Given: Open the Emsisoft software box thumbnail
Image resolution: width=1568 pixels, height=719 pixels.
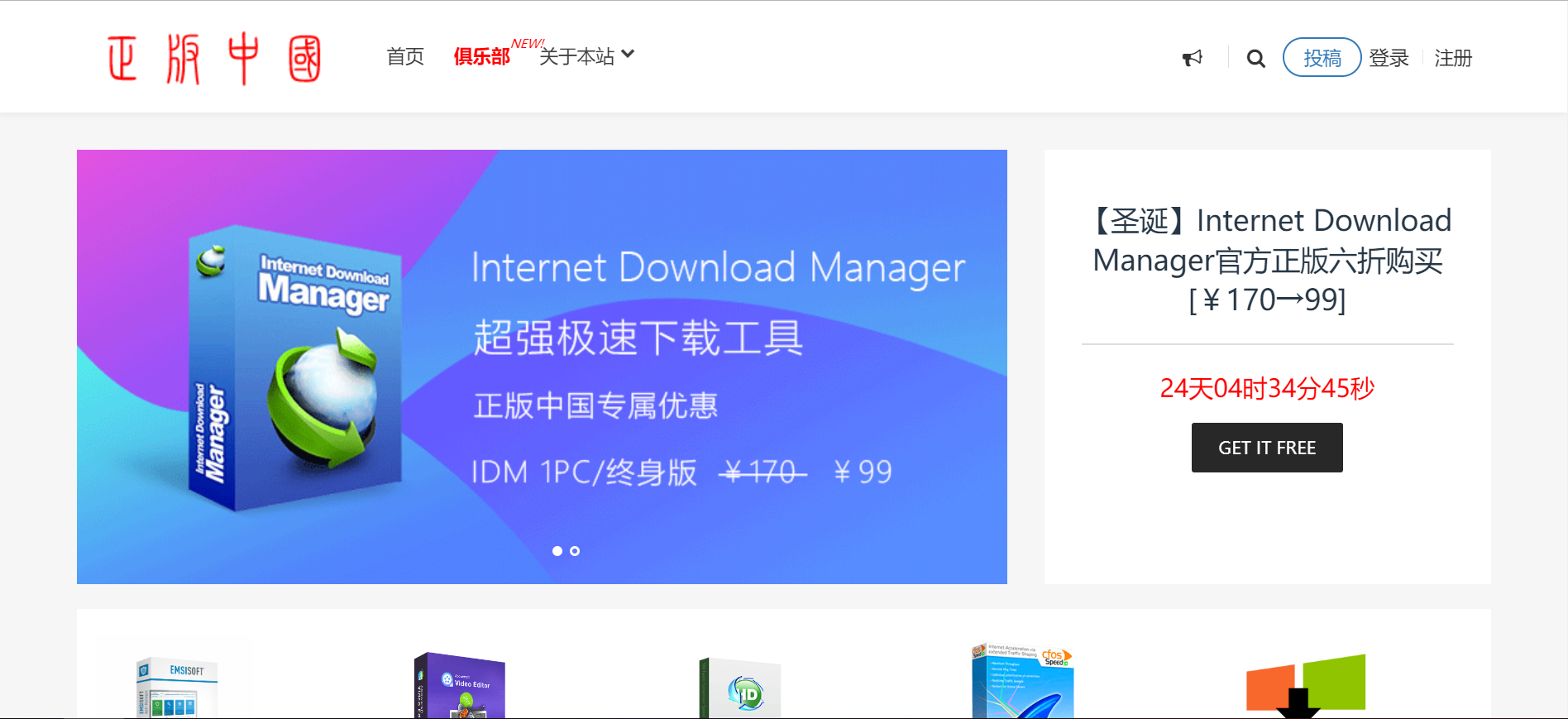Looking at the screenshot, I should [x=177, y=687].
